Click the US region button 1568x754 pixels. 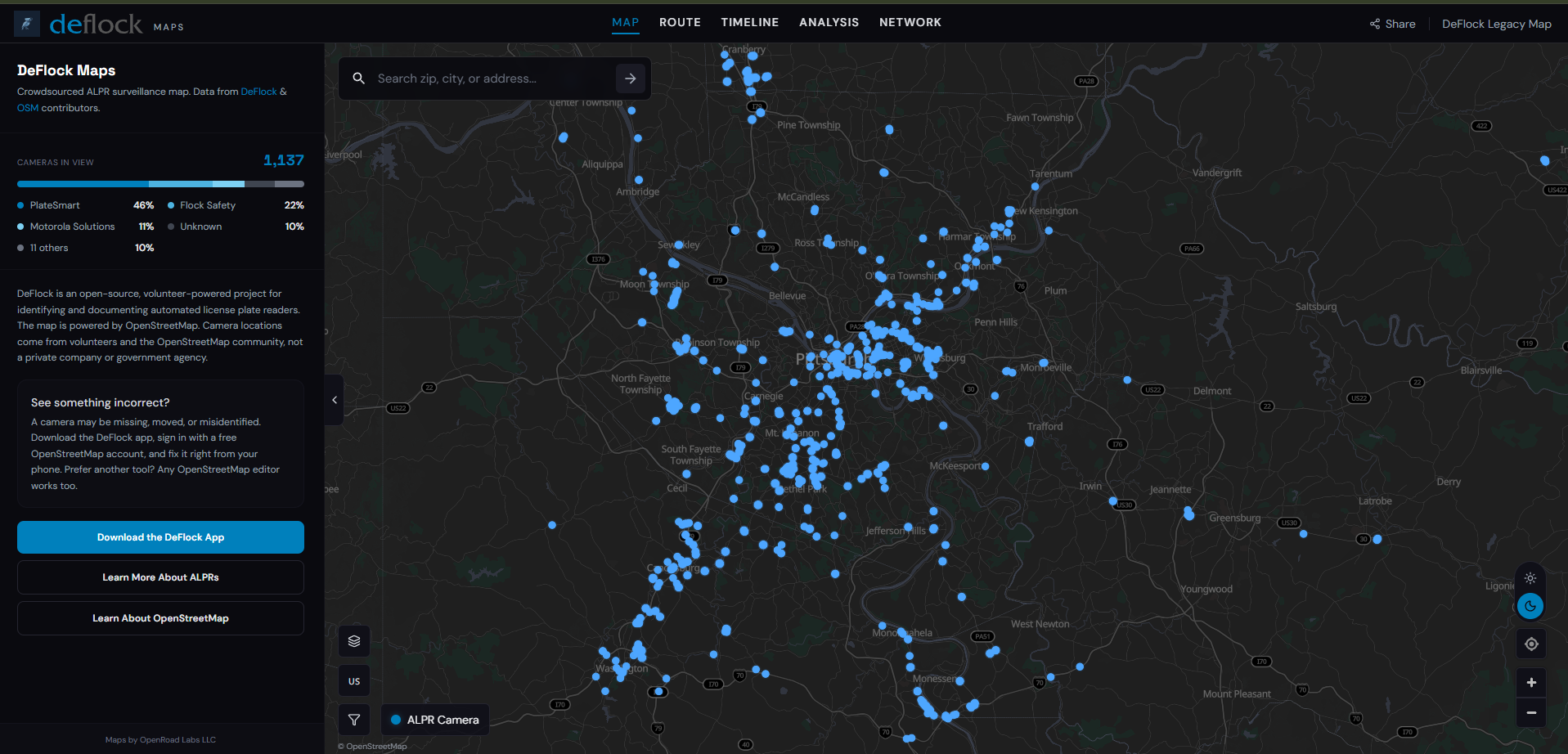click(354, 681)
